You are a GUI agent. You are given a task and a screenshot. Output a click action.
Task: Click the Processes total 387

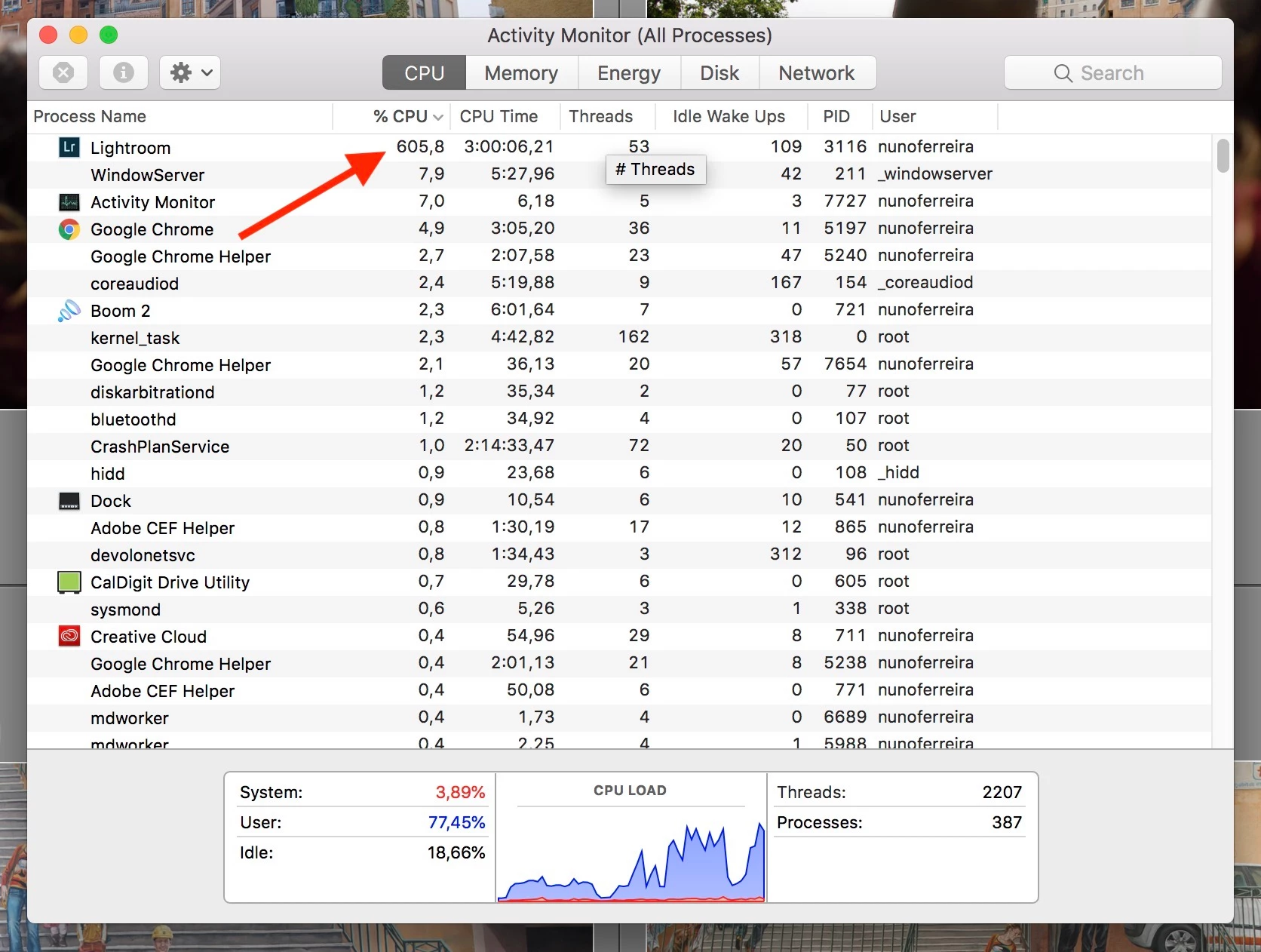coord(1007,822)
